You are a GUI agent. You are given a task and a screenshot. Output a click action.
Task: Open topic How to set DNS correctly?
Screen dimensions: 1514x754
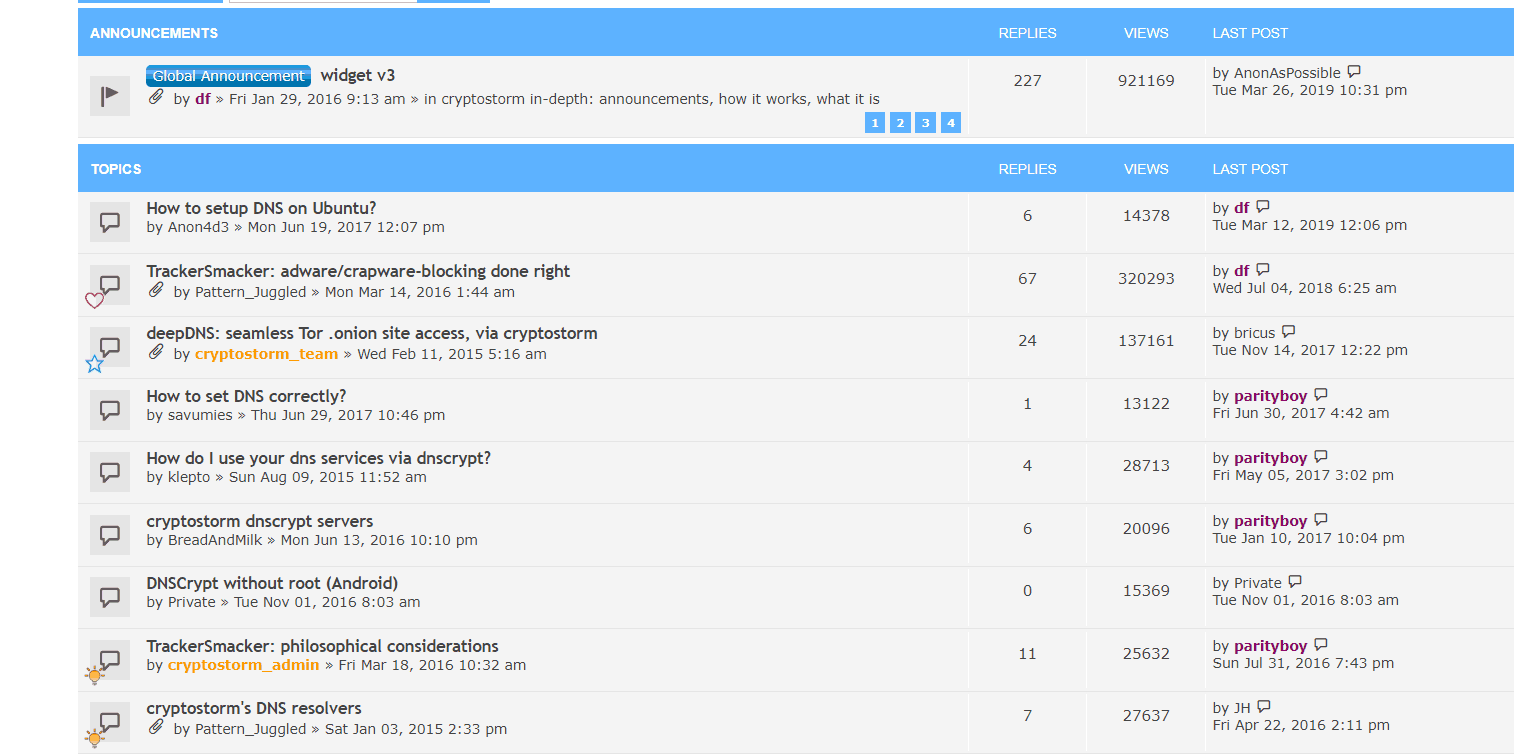pos(246,396)
